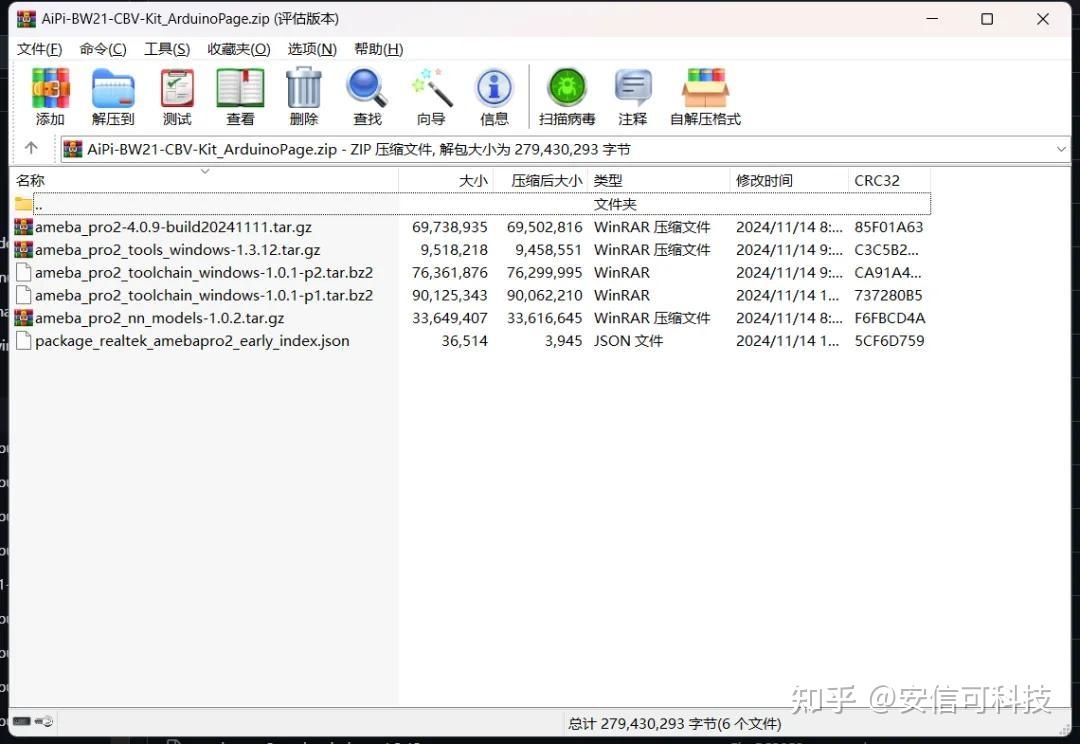This screenshot has width=1080, height=744.
Task: Click the JSON 文件 type cell
Action: pyautogui.click(x=628, y=340)
